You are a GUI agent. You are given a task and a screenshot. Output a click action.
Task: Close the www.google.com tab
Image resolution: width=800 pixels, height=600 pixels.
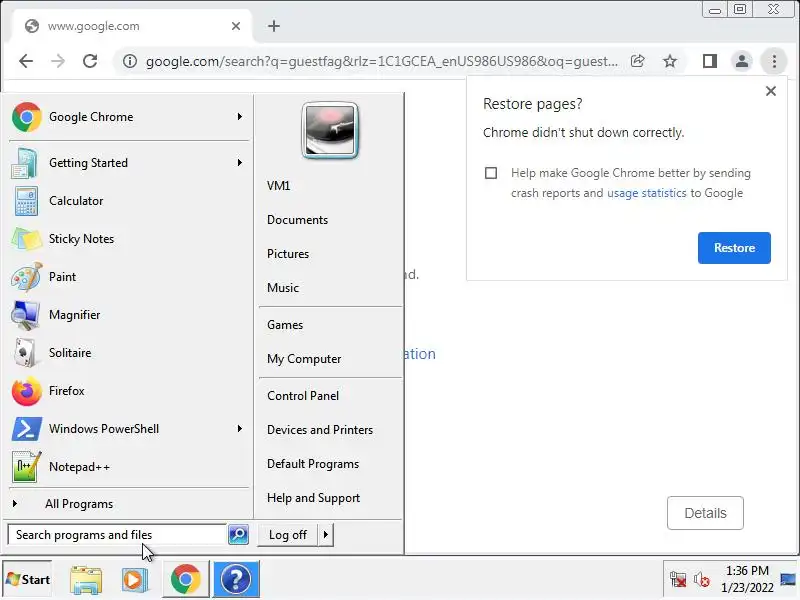point(236,26)
